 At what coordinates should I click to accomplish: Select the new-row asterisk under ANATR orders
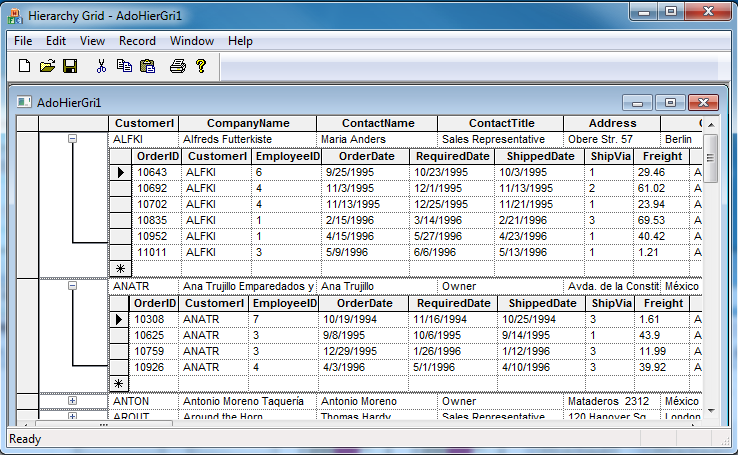pos(119,383)
